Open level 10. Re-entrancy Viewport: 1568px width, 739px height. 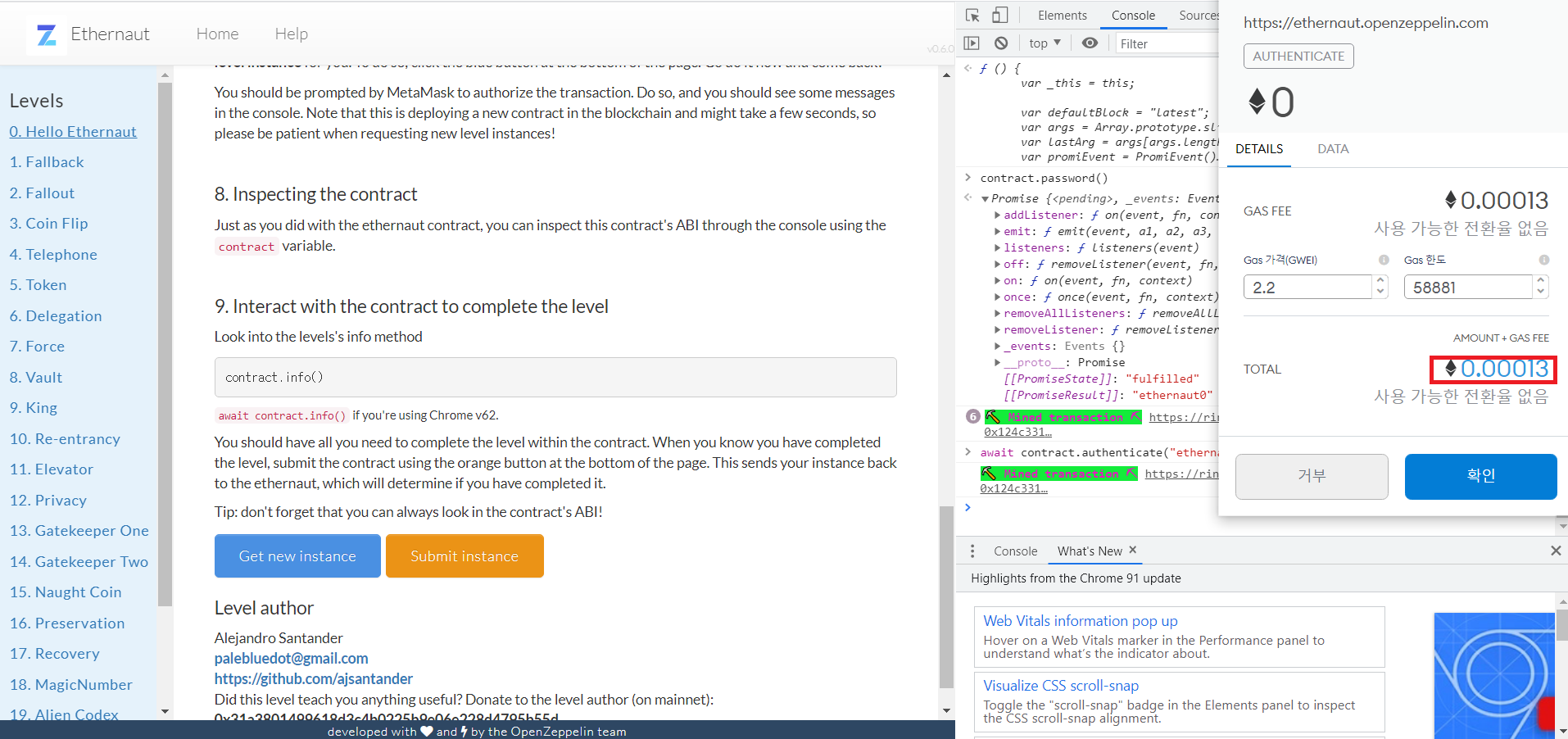point(65,439)
